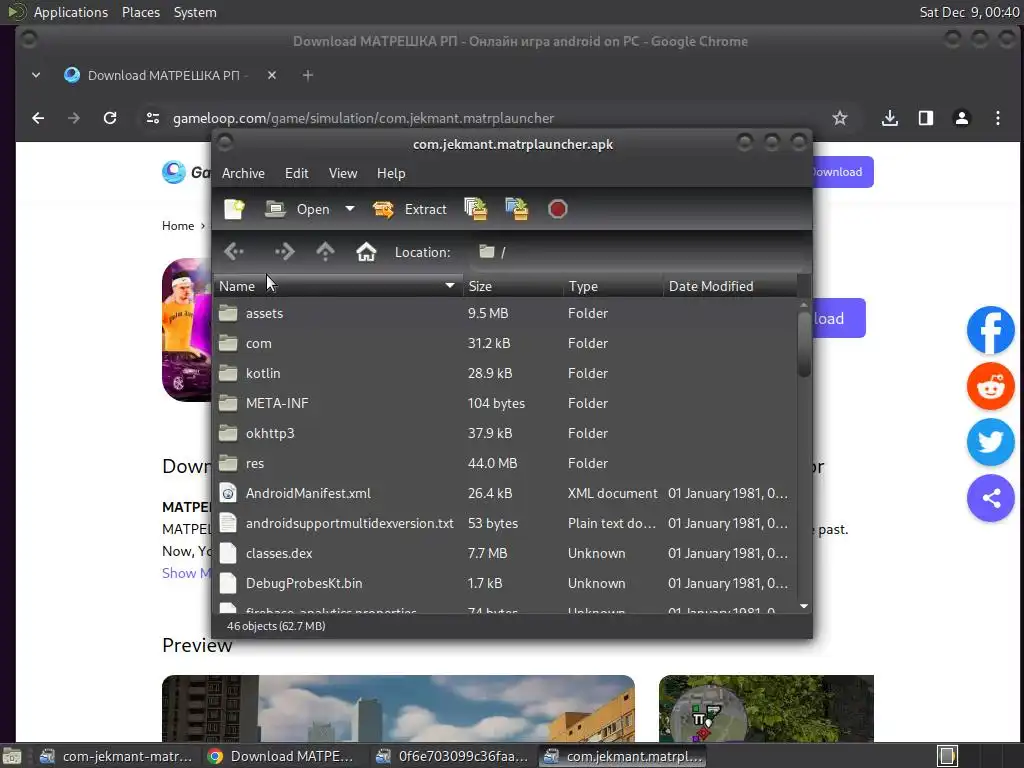This screenshot has height=768, width=1024.
Task: Share page on Reddit
Action: coord(990,386)
